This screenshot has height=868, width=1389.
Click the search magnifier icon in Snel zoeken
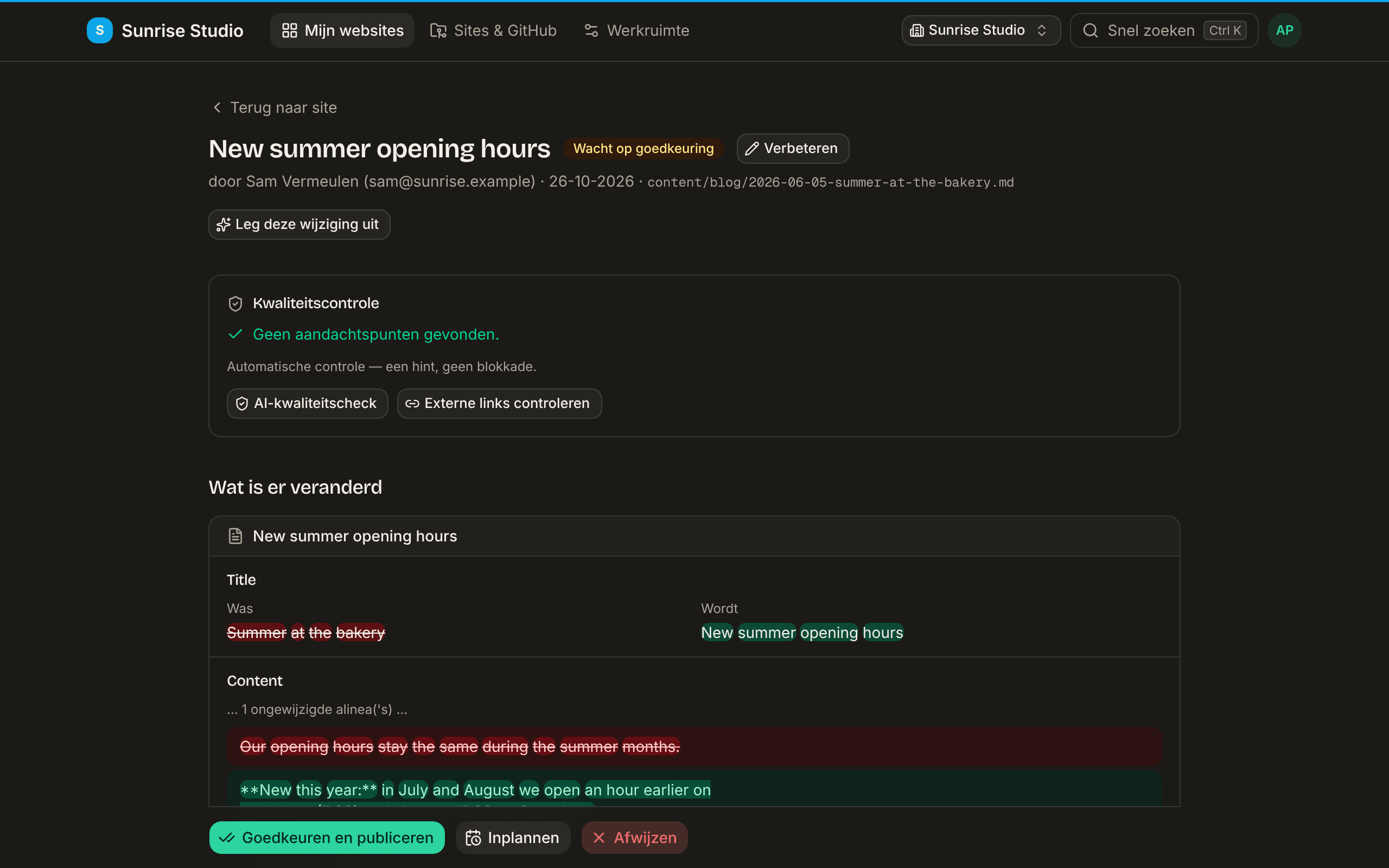1091,30
